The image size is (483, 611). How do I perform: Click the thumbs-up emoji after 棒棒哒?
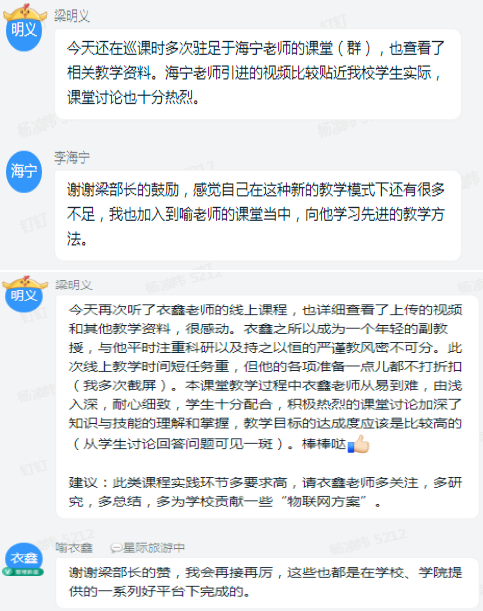tap(358, 444)
